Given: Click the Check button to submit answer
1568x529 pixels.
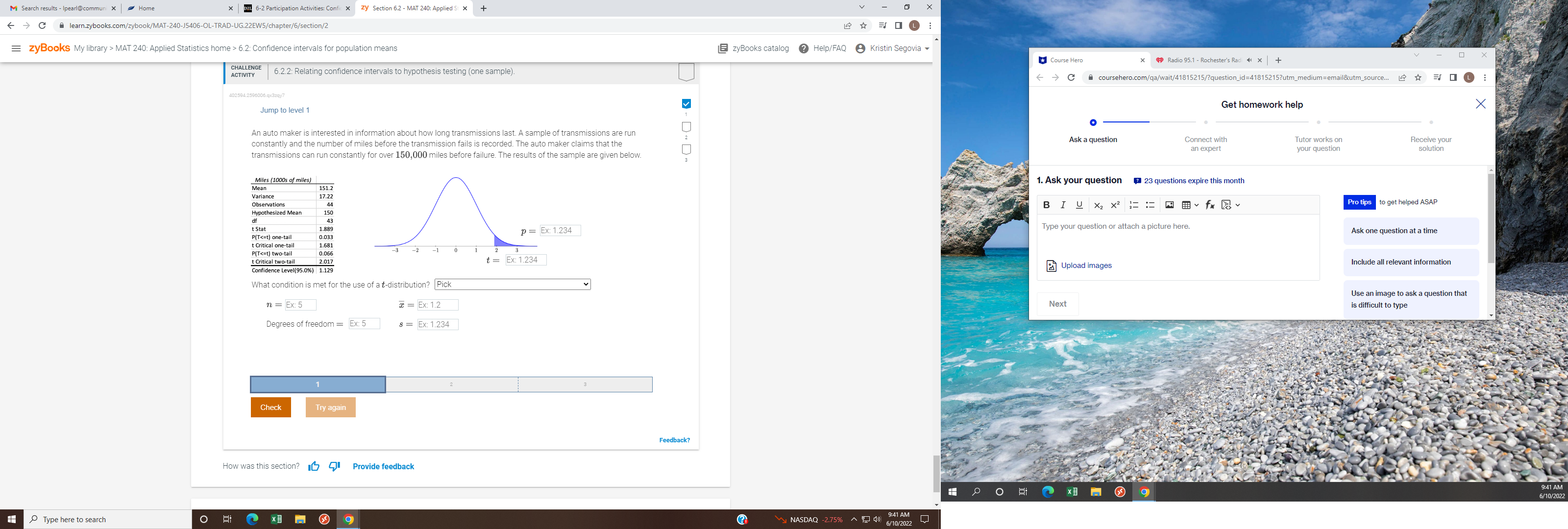Looking at the screenshot, I should point(270,407).
